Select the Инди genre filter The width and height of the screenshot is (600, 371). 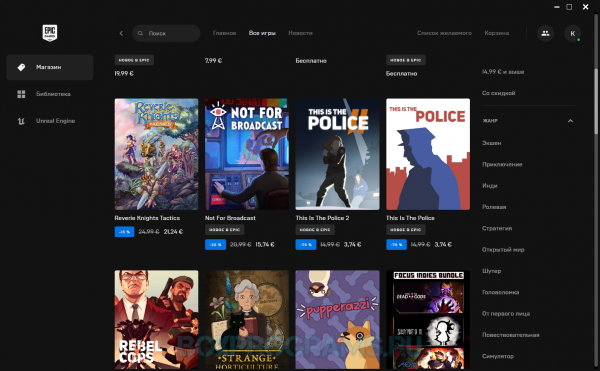coord(489,186)
